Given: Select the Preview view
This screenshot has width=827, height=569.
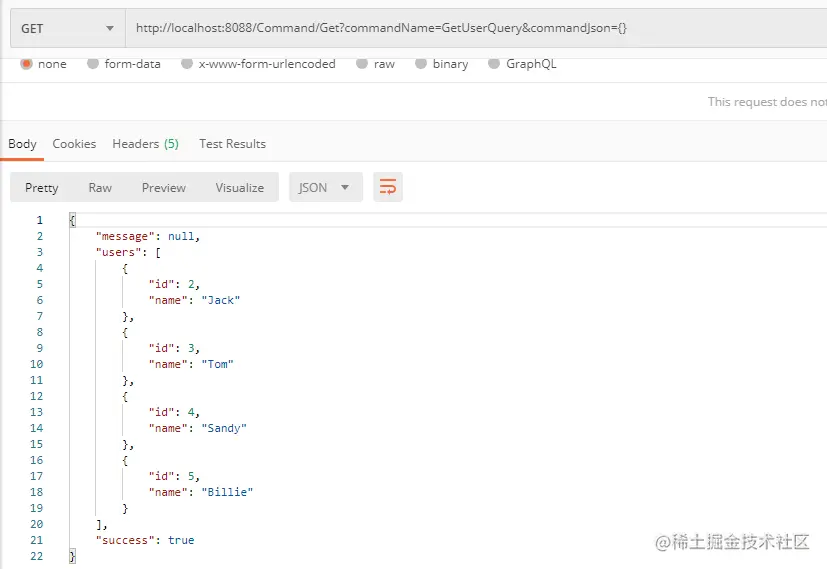Looking at the screenshot, I should click(x=164, y=188).
